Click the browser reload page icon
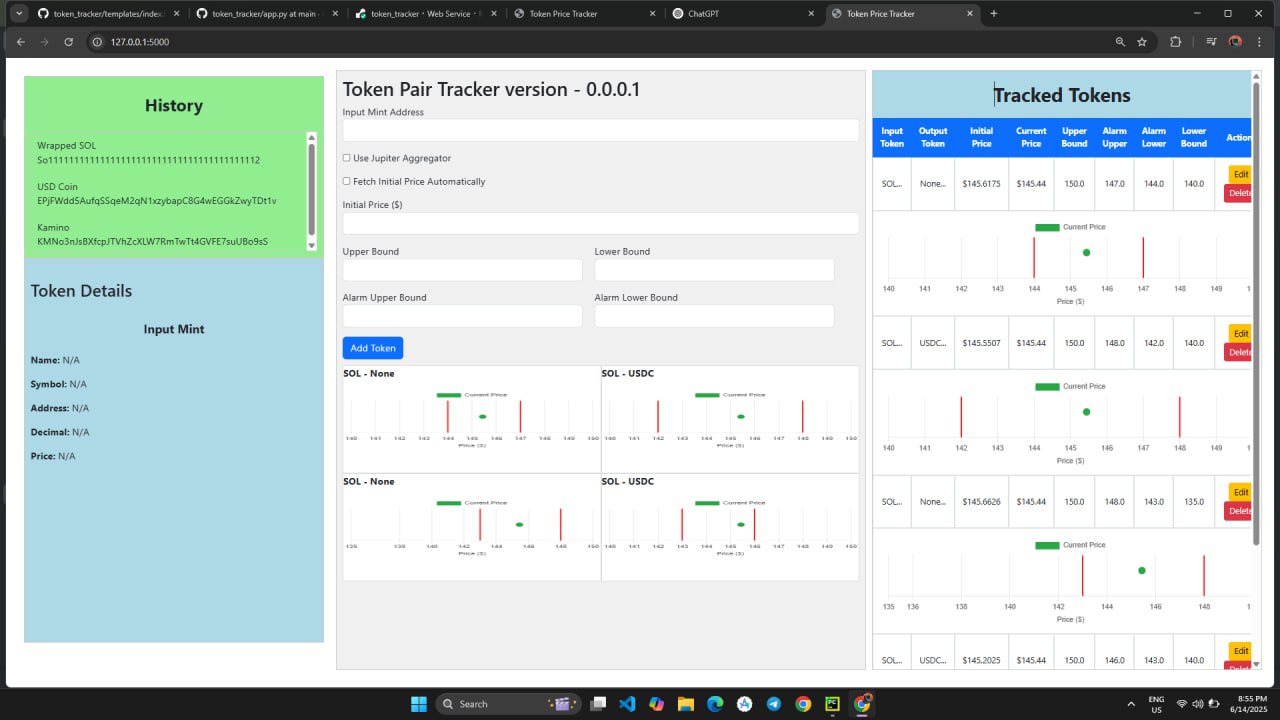 coord(68,42)
